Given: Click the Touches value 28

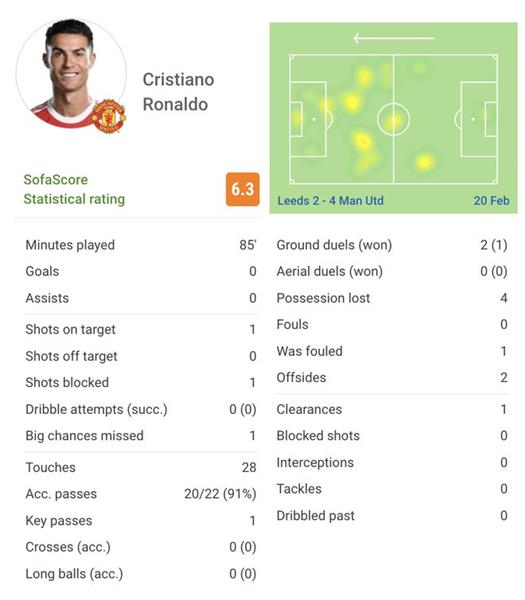Looking at the screenshot, I should click(249, 467).
